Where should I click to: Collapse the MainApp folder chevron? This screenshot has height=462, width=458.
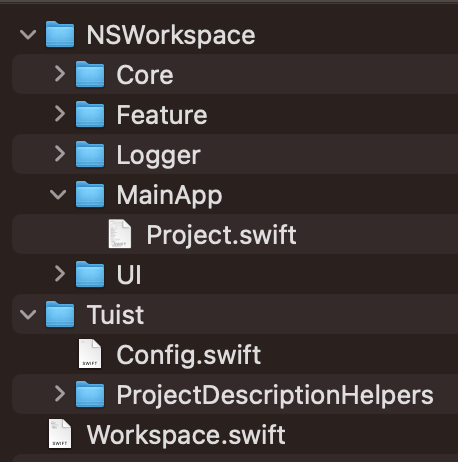(58, 194)
